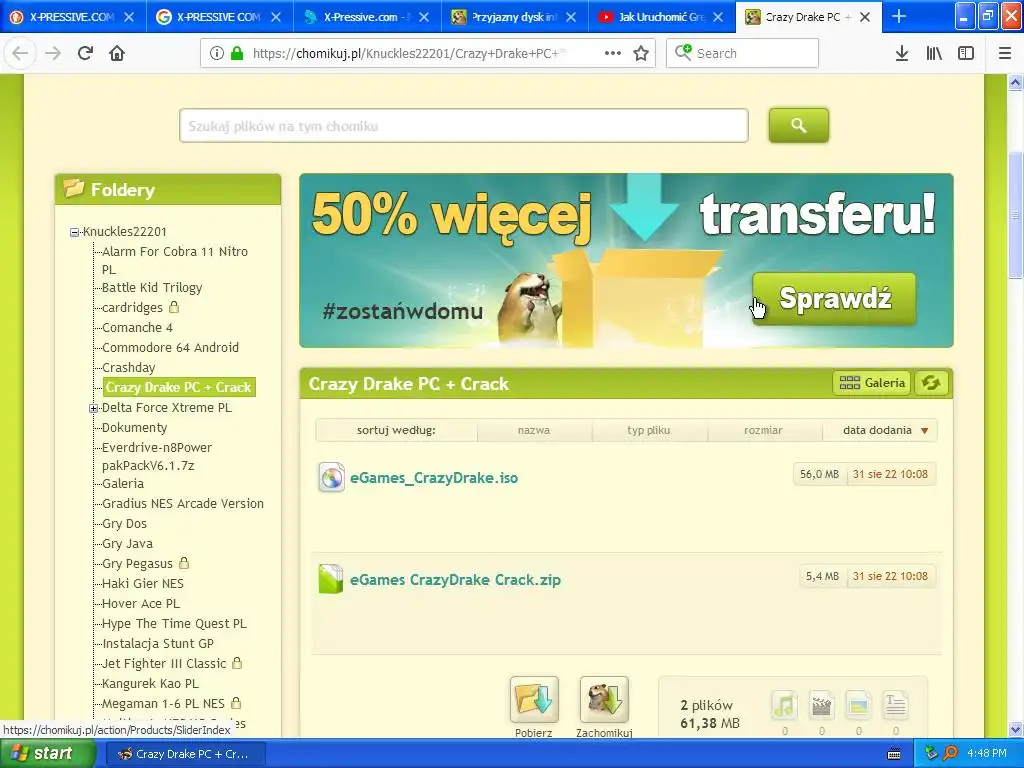Click the green padlock security icon
1024x768 pixels.
pos(237,54)
